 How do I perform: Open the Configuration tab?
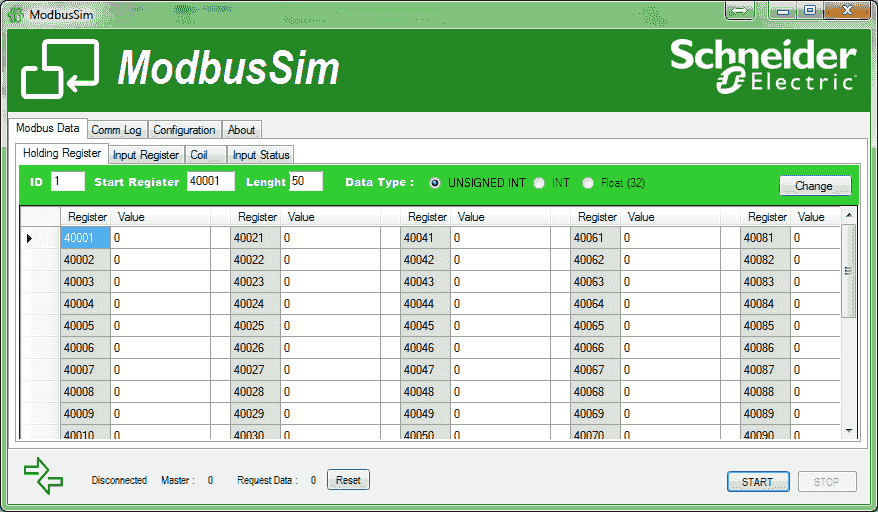[x=184, y=130]
